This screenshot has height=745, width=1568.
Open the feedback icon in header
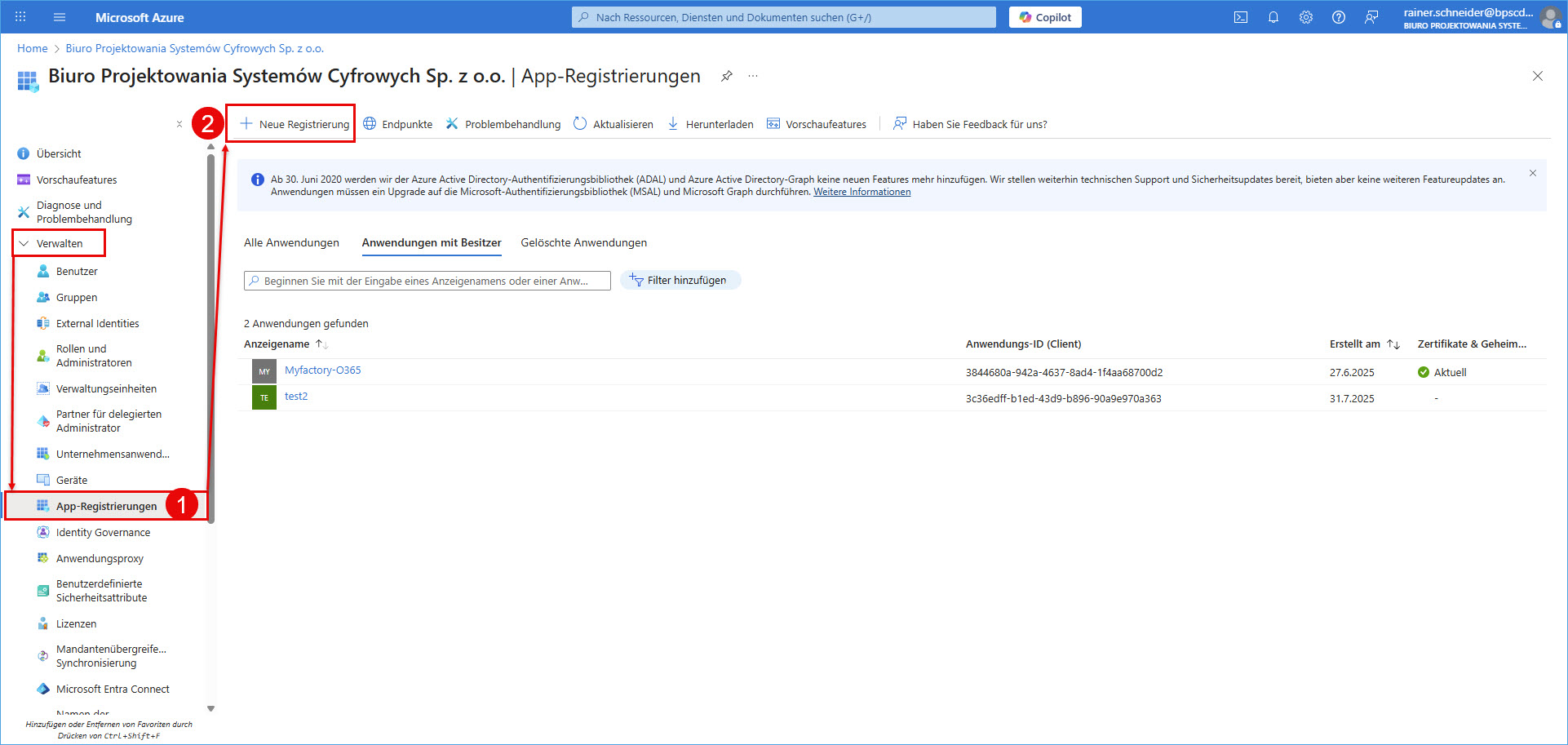[1371, 17]
